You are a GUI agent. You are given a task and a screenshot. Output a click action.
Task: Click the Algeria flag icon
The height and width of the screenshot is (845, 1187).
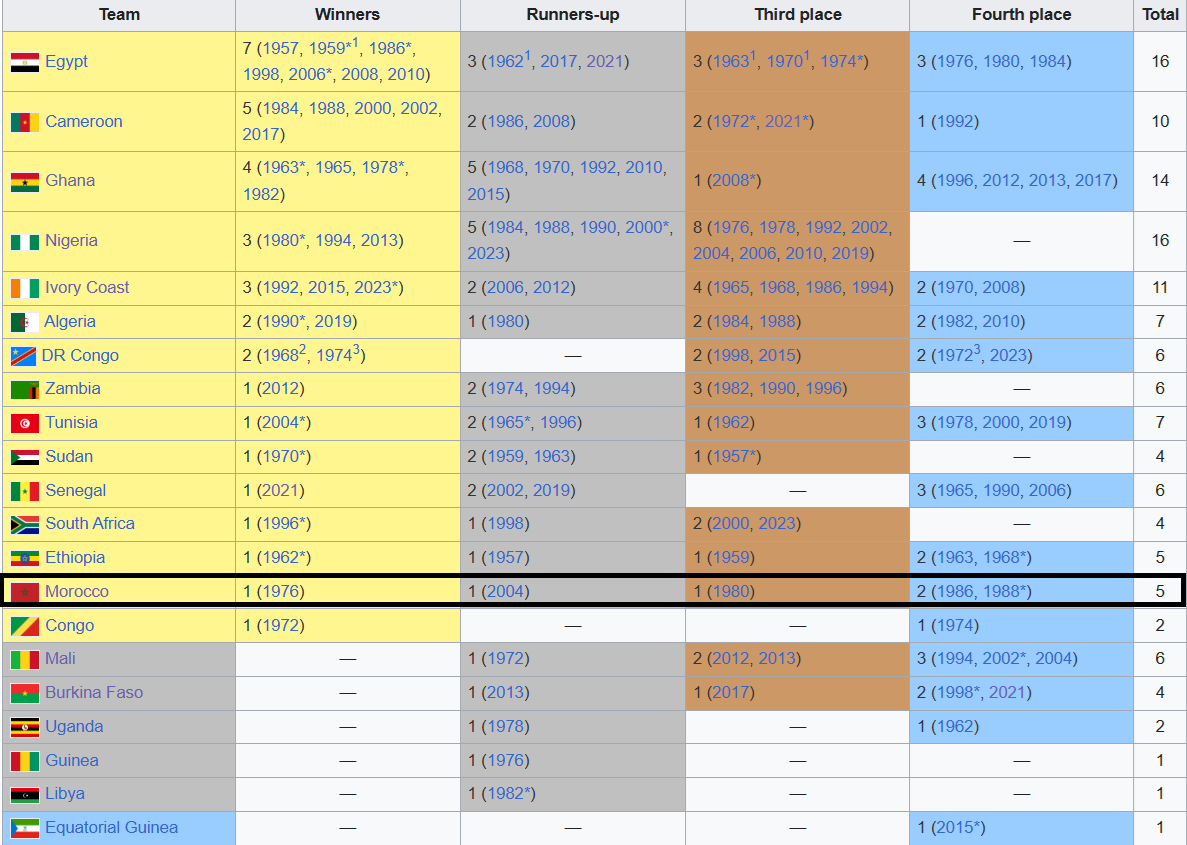(25, 323)
